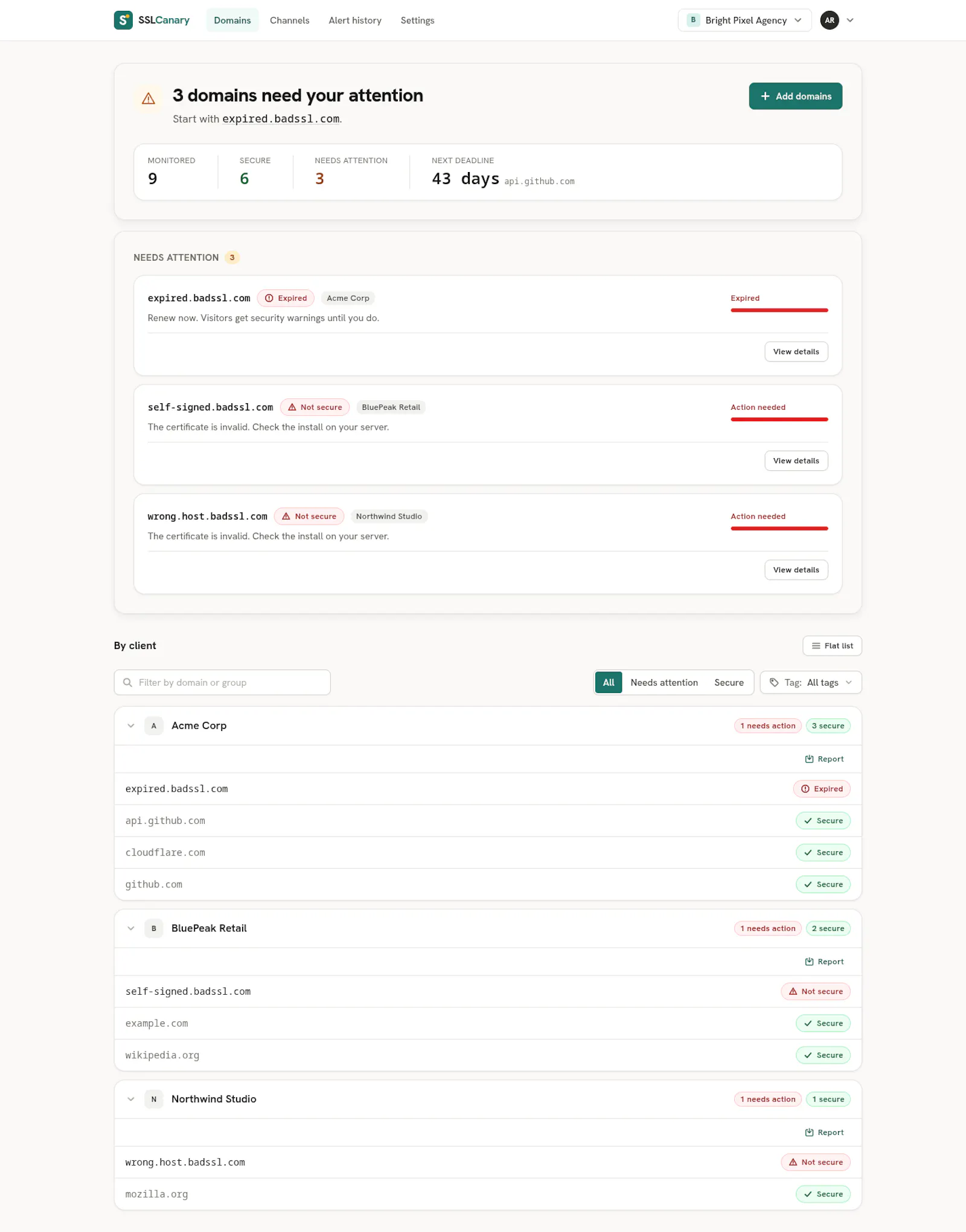Viewport: 966px width, 1232px height.
Task: Focus the Filter by domain or group field
Action: click(222, 682)
